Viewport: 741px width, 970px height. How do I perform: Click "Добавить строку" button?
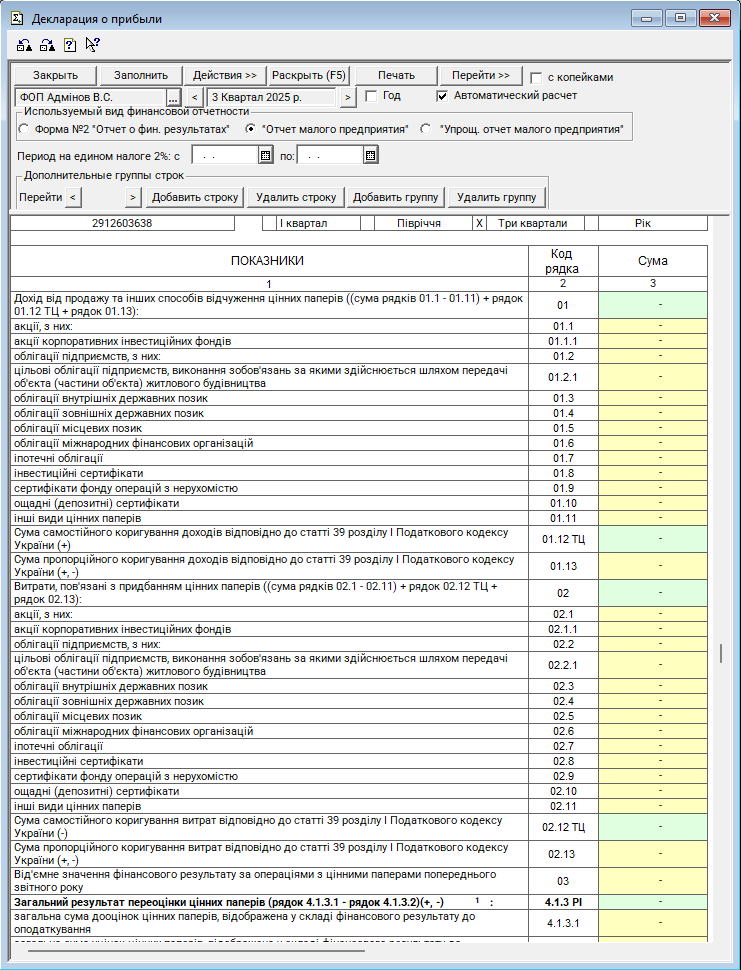195,197
